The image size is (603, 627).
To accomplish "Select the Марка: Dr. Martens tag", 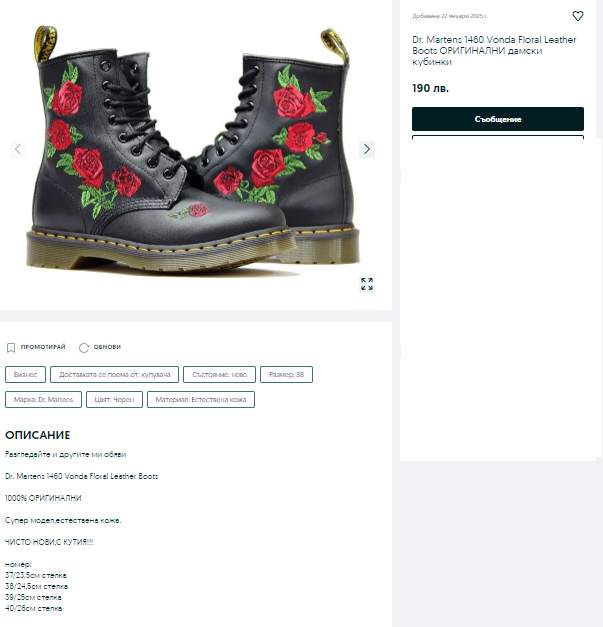I will pos(44,399).
